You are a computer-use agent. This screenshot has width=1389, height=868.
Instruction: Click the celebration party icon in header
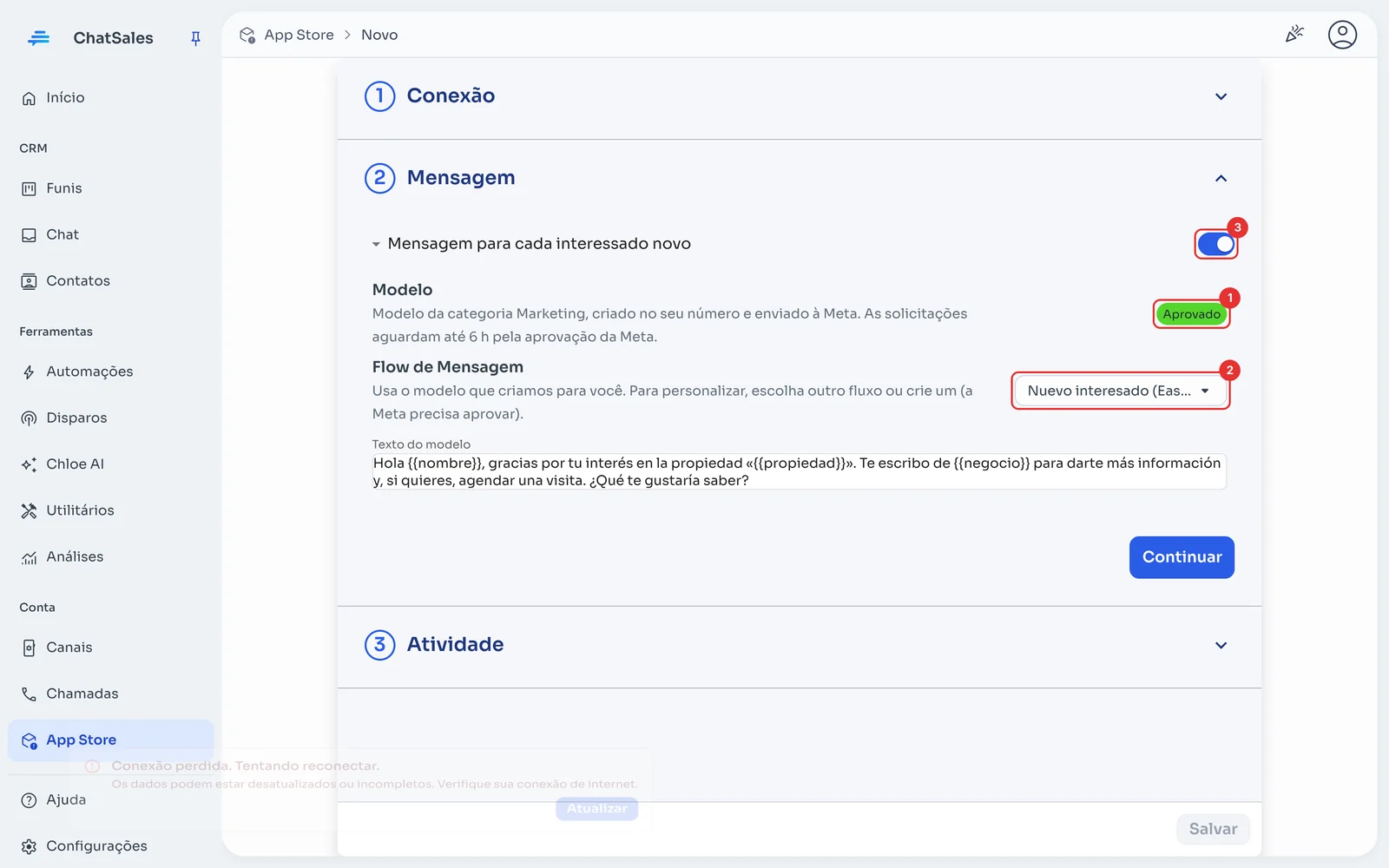coord(1294,35)
